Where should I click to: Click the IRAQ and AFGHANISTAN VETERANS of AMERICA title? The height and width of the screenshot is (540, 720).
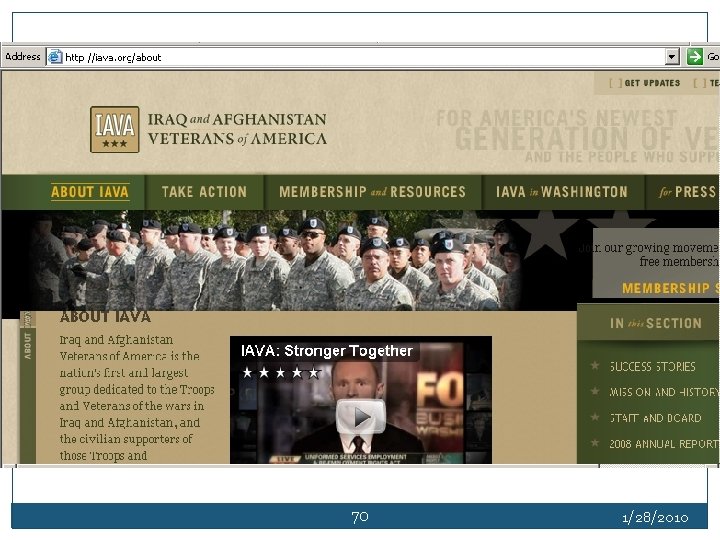click(237, 129)
